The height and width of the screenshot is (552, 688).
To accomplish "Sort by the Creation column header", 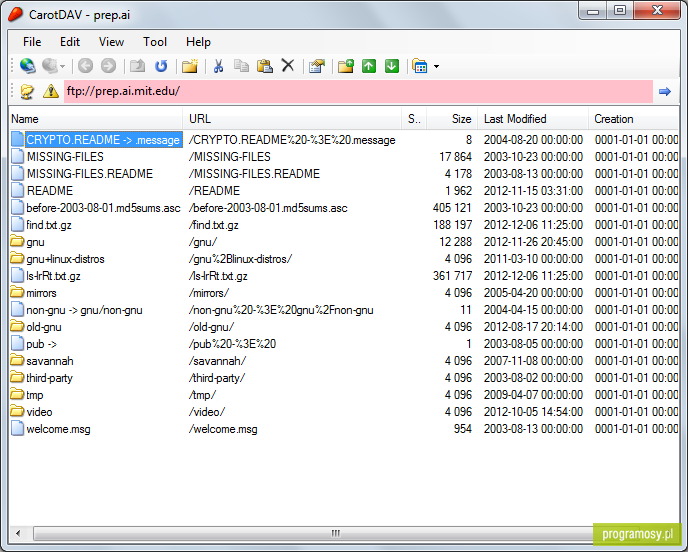I will coord(633,119).
